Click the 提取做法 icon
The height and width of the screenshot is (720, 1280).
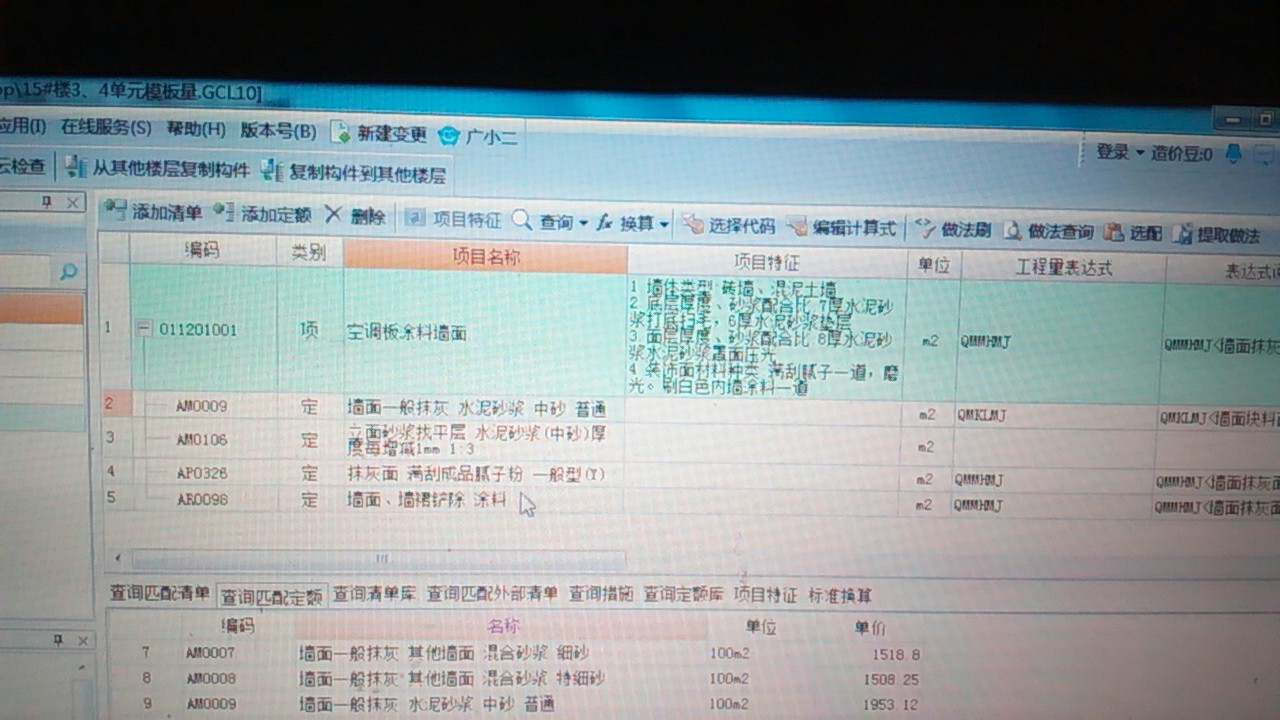coord(1183,234)
